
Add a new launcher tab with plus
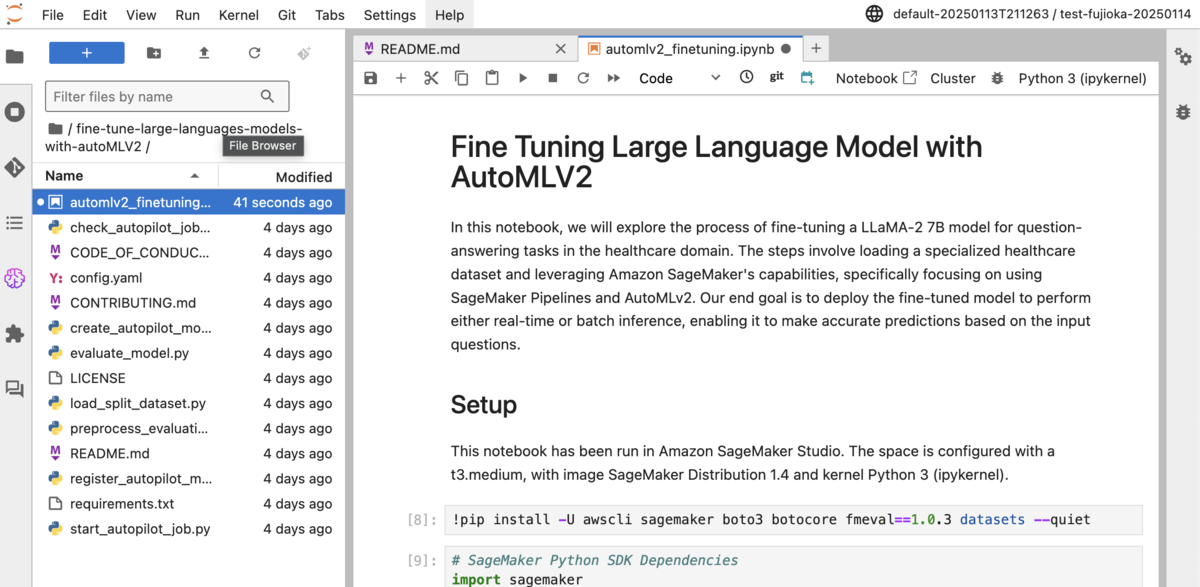816,48
